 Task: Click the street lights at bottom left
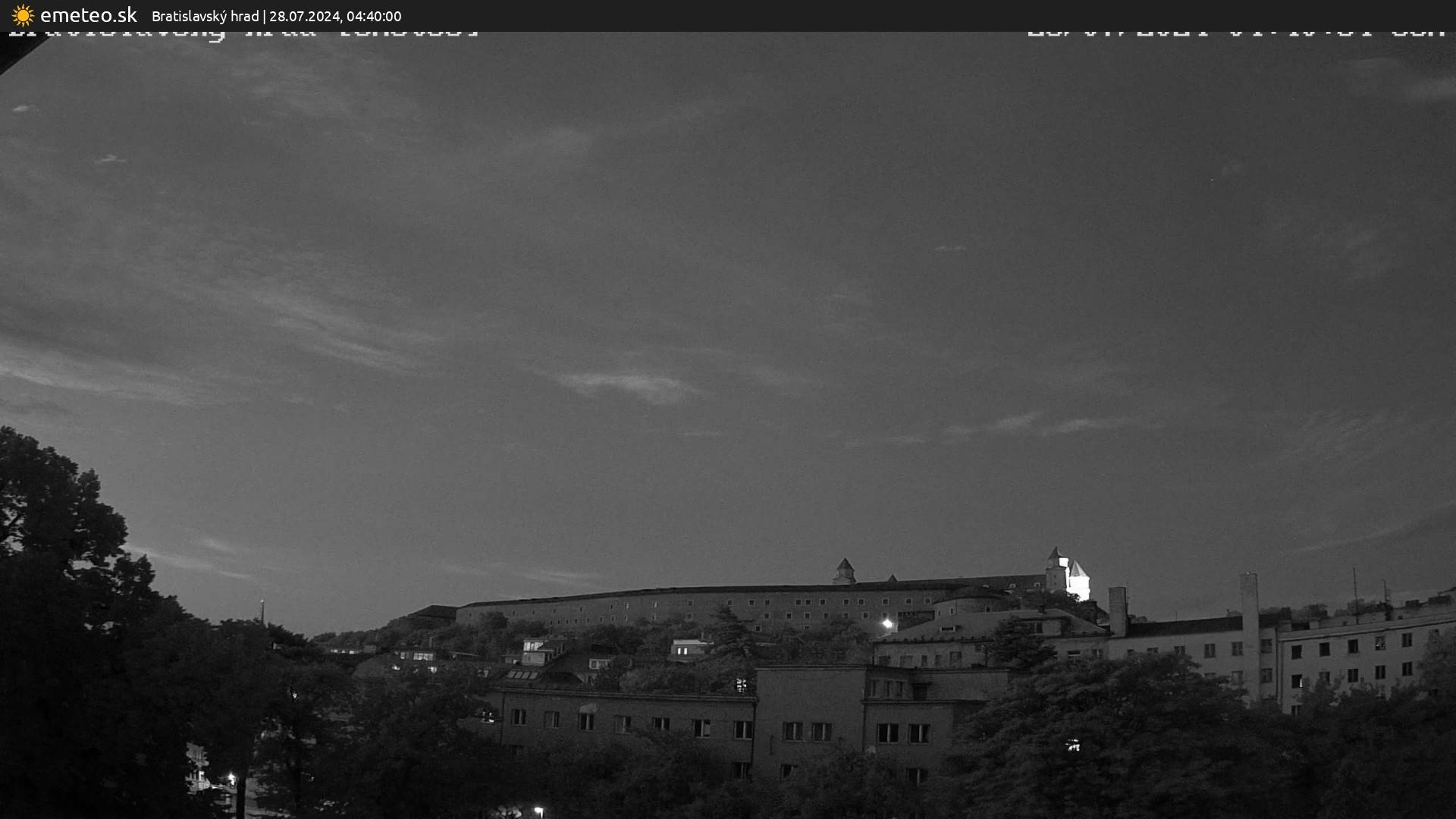[231, 779]
